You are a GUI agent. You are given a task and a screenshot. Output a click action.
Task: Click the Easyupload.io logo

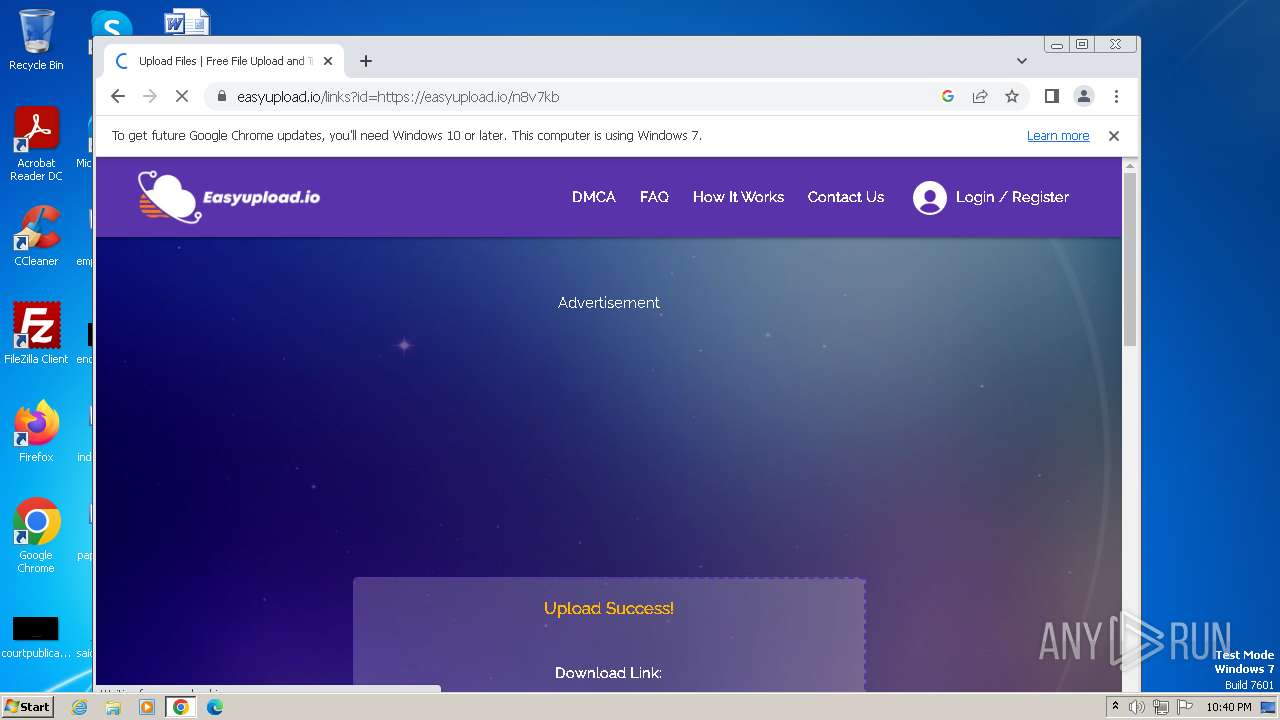click(229, 197)
